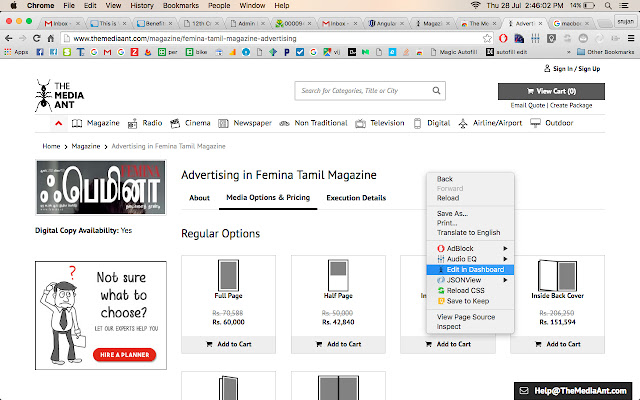Go to the Home icon in Chrome toolbar
640x400 pixels.
[51, 38]
